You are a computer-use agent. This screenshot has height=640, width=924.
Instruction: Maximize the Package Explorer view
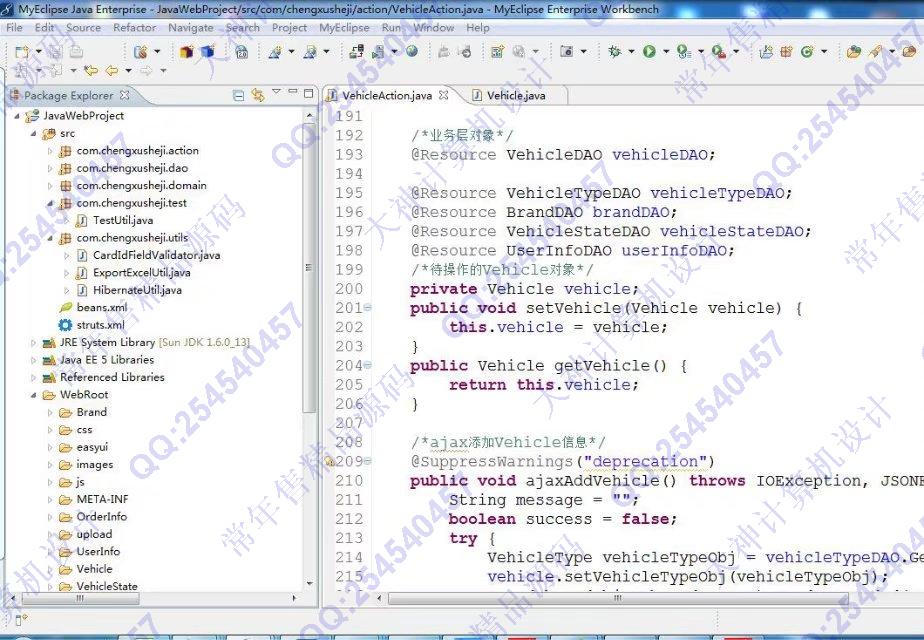[x=308, y=93]
